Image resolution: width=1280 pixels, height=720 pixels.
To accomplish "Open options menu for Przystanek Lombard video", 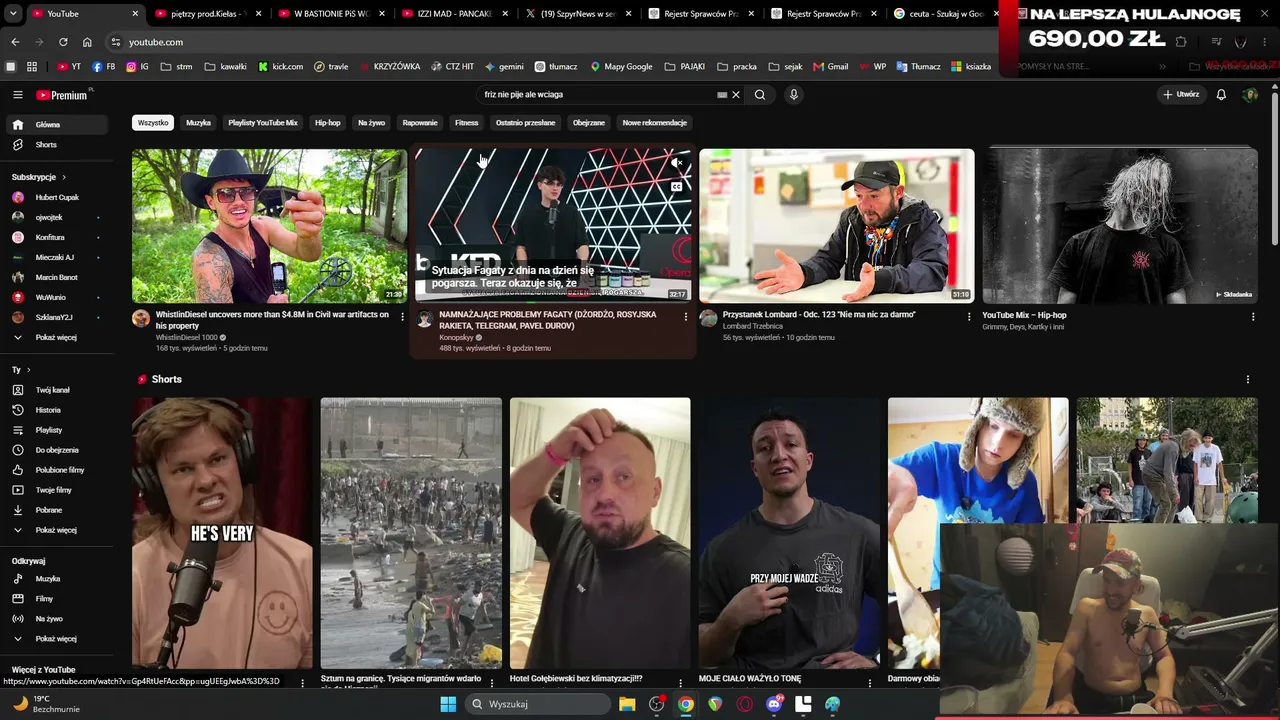I will 968,317.
